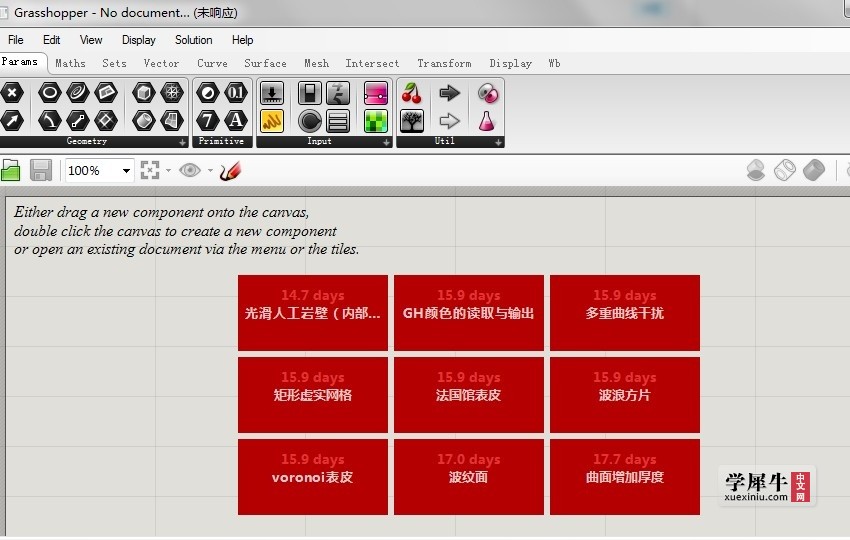
Task: Select the cherries Util icon
Action: [x=412, y=93]
